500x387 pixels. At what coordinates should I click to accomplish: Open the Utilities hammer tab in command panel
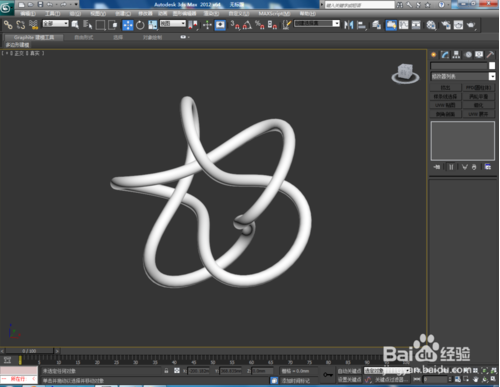(x=490, y=55)
